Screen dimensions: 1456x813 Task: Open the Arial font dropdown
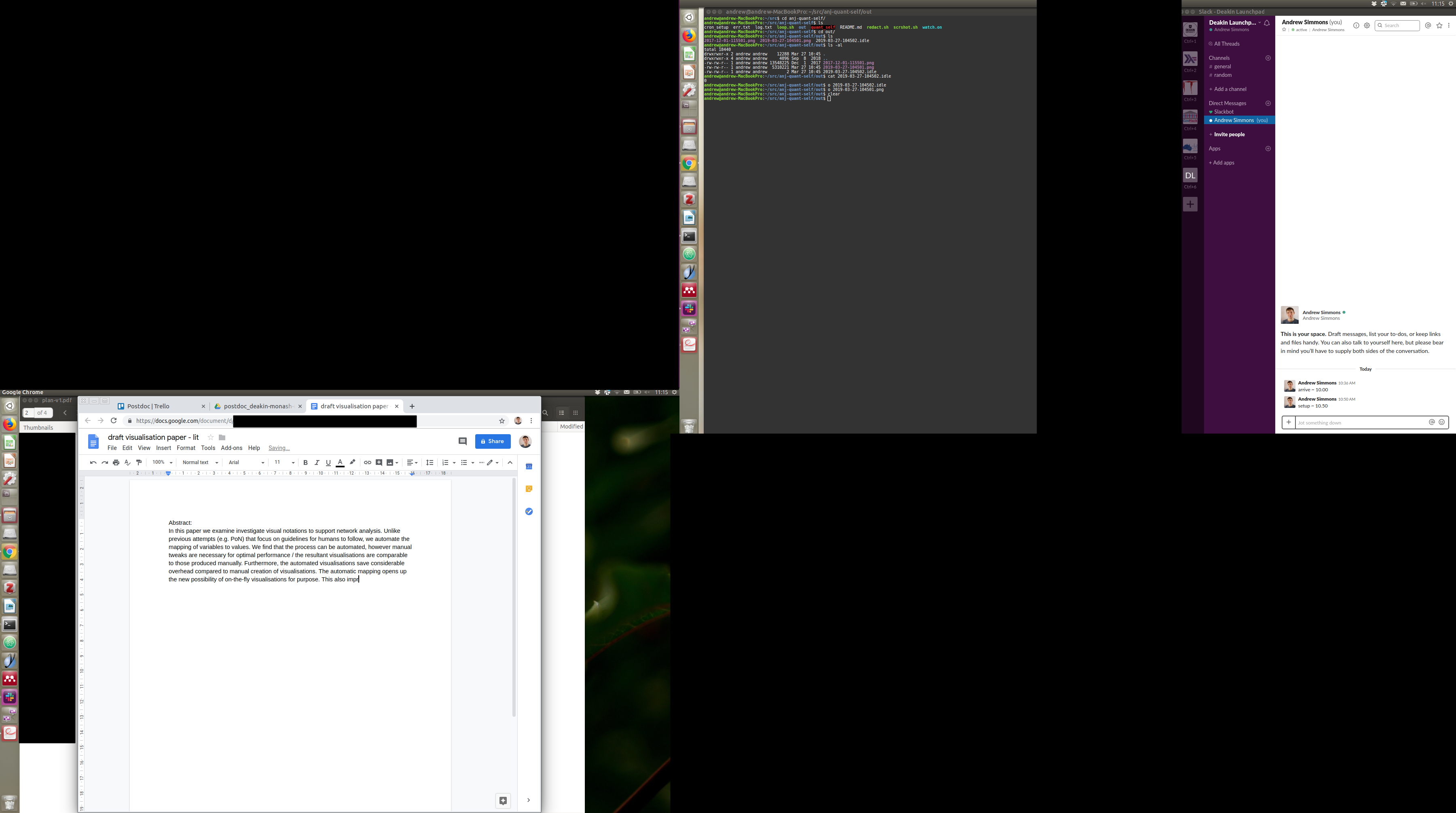click(246, 462)
